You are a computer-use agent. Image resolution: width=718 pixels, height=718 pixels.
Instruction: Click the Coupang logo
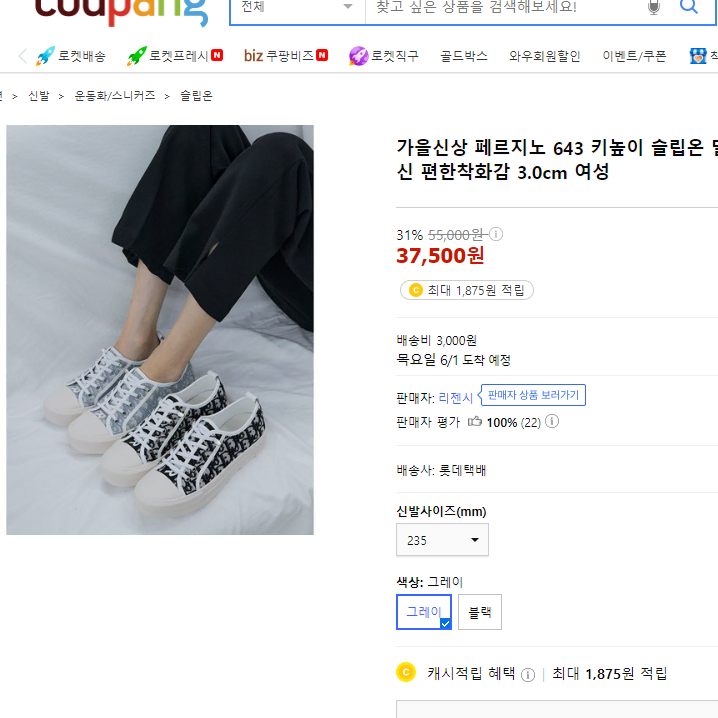pos(121,10)
